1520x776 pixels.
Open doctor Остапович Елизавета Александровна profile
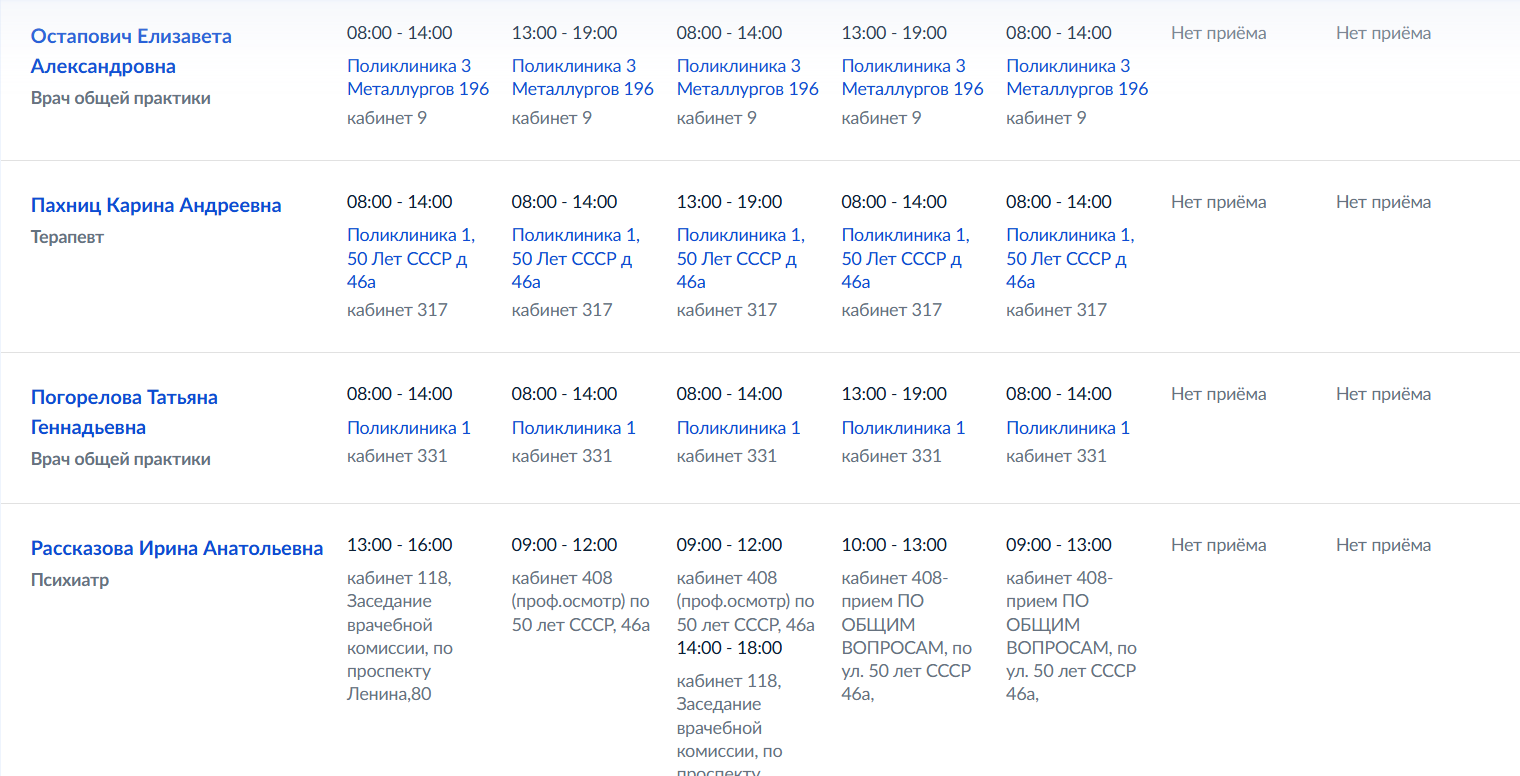tap(131, 51)
